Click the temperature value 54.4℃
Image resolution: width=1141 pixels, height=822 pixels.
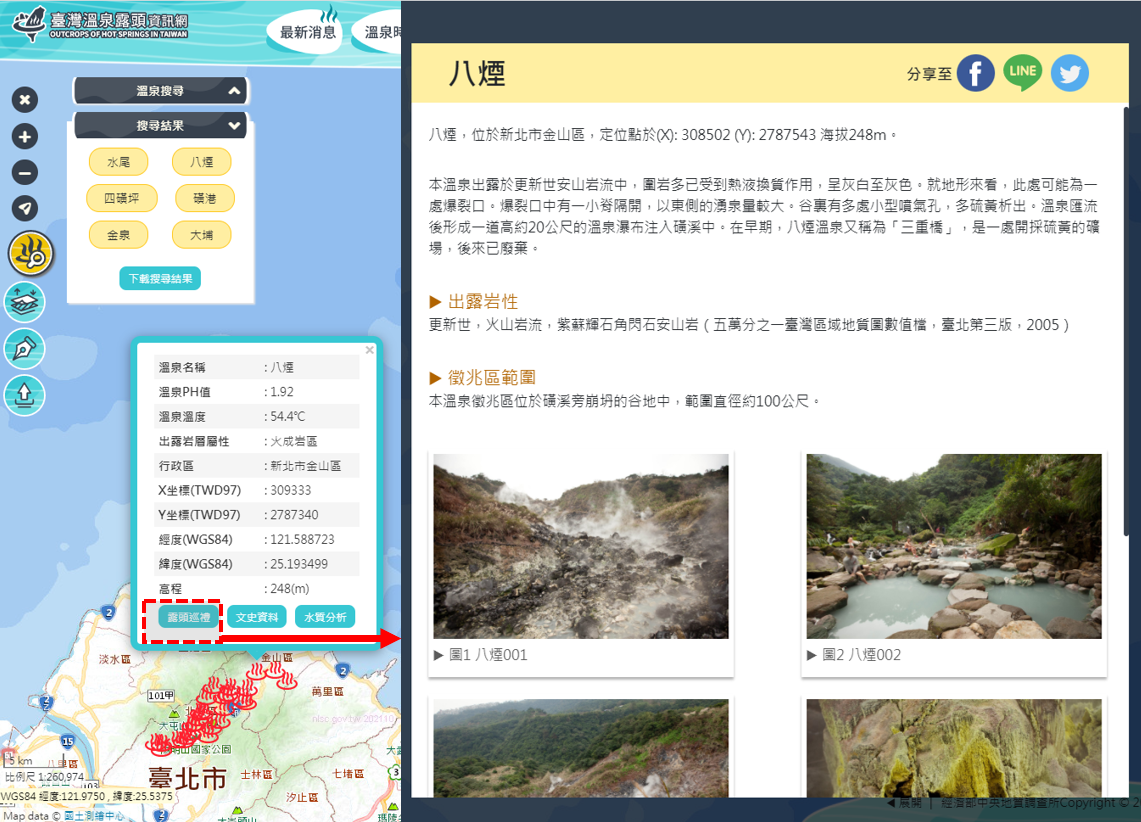pos(287,417)
